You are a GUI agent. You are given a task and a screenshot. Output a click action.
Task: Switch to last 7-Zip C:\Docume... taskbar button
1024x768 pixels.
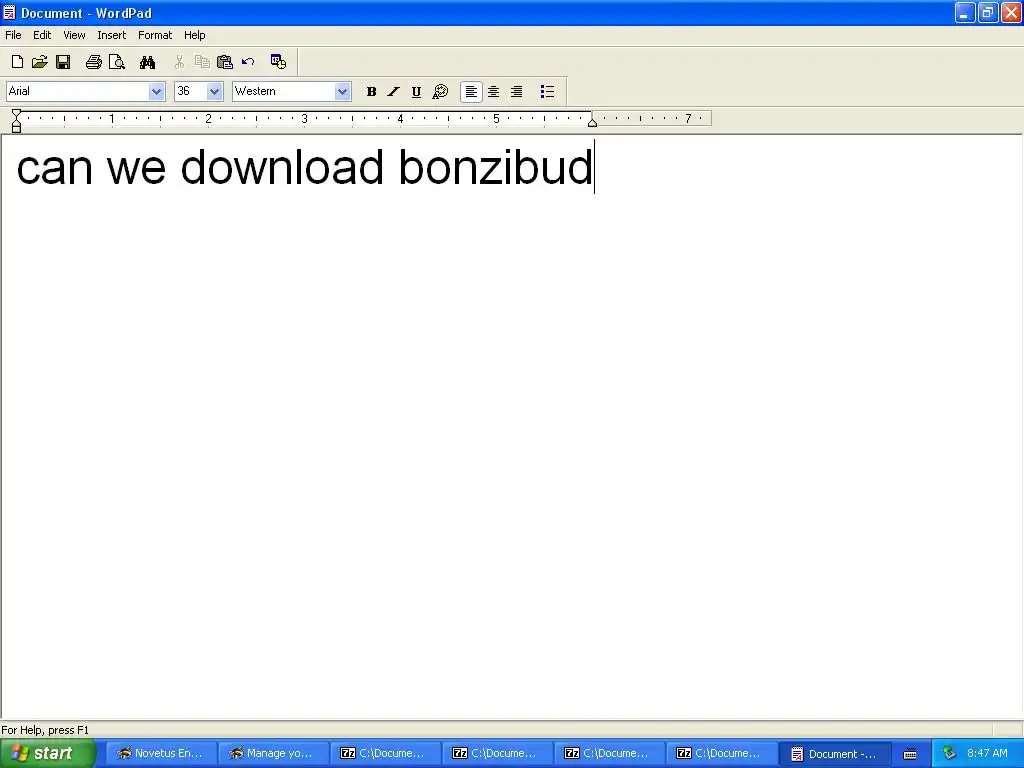click(x=721, y=754)
